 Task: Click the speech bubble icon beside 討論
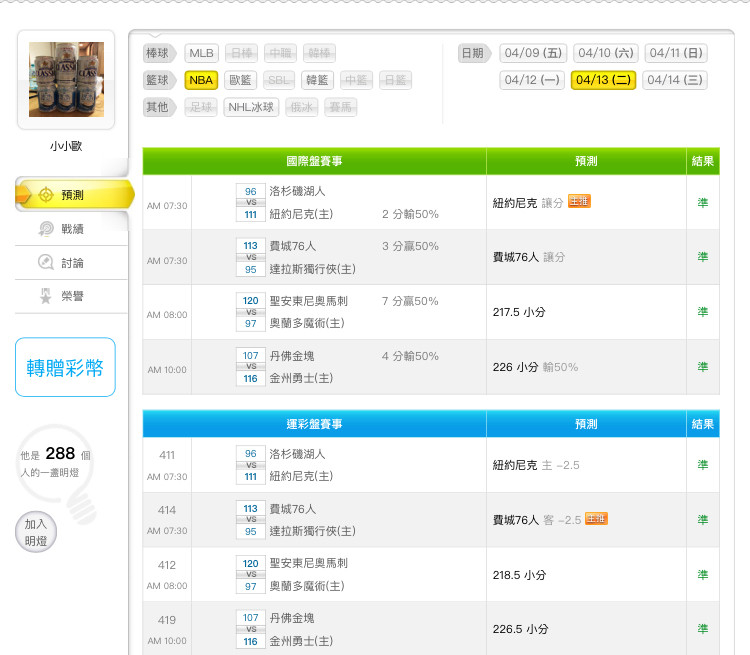[45, 262]
